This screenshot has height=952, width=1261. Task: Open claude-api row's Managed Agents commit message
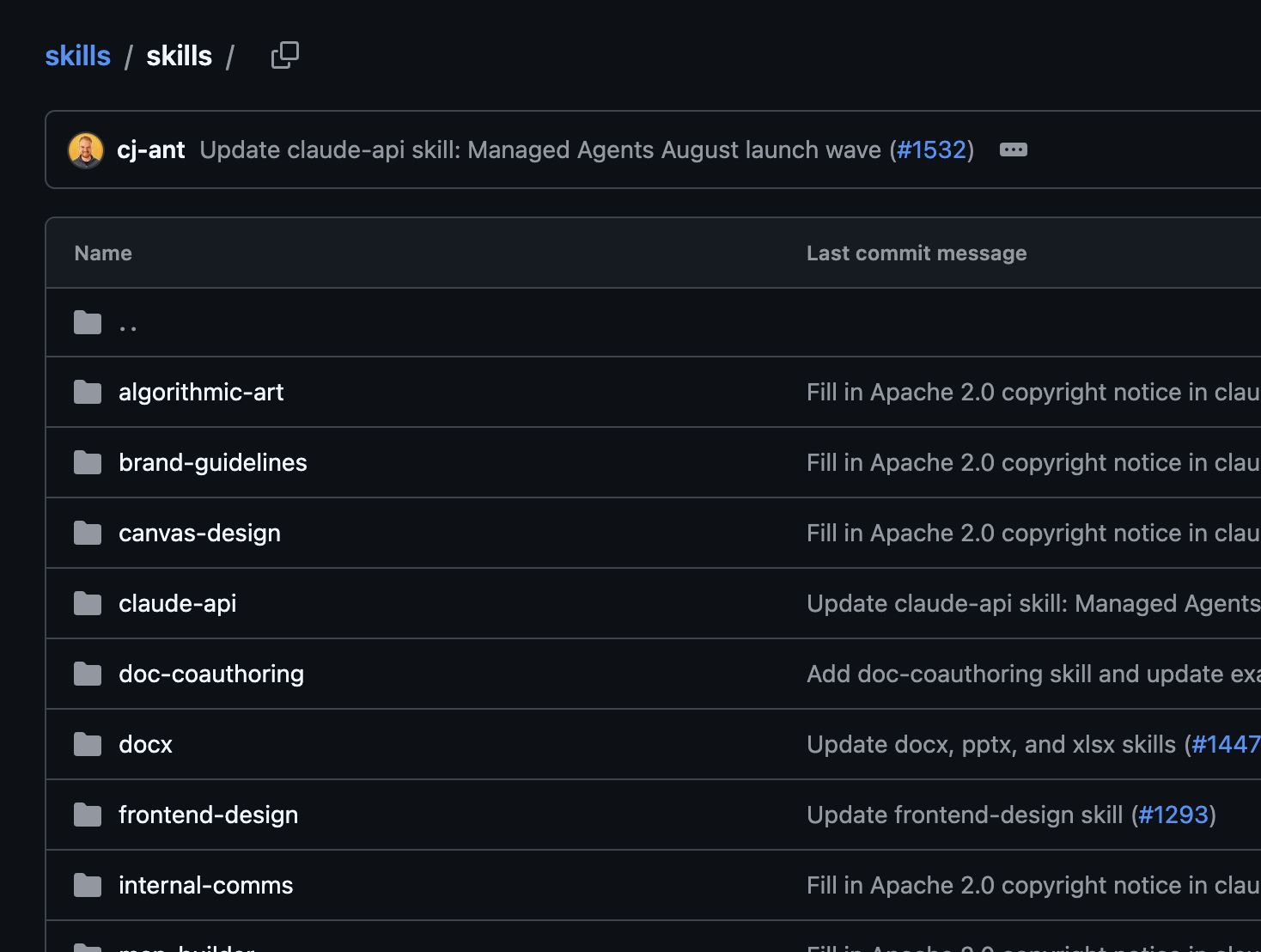tap(1033, 603)
